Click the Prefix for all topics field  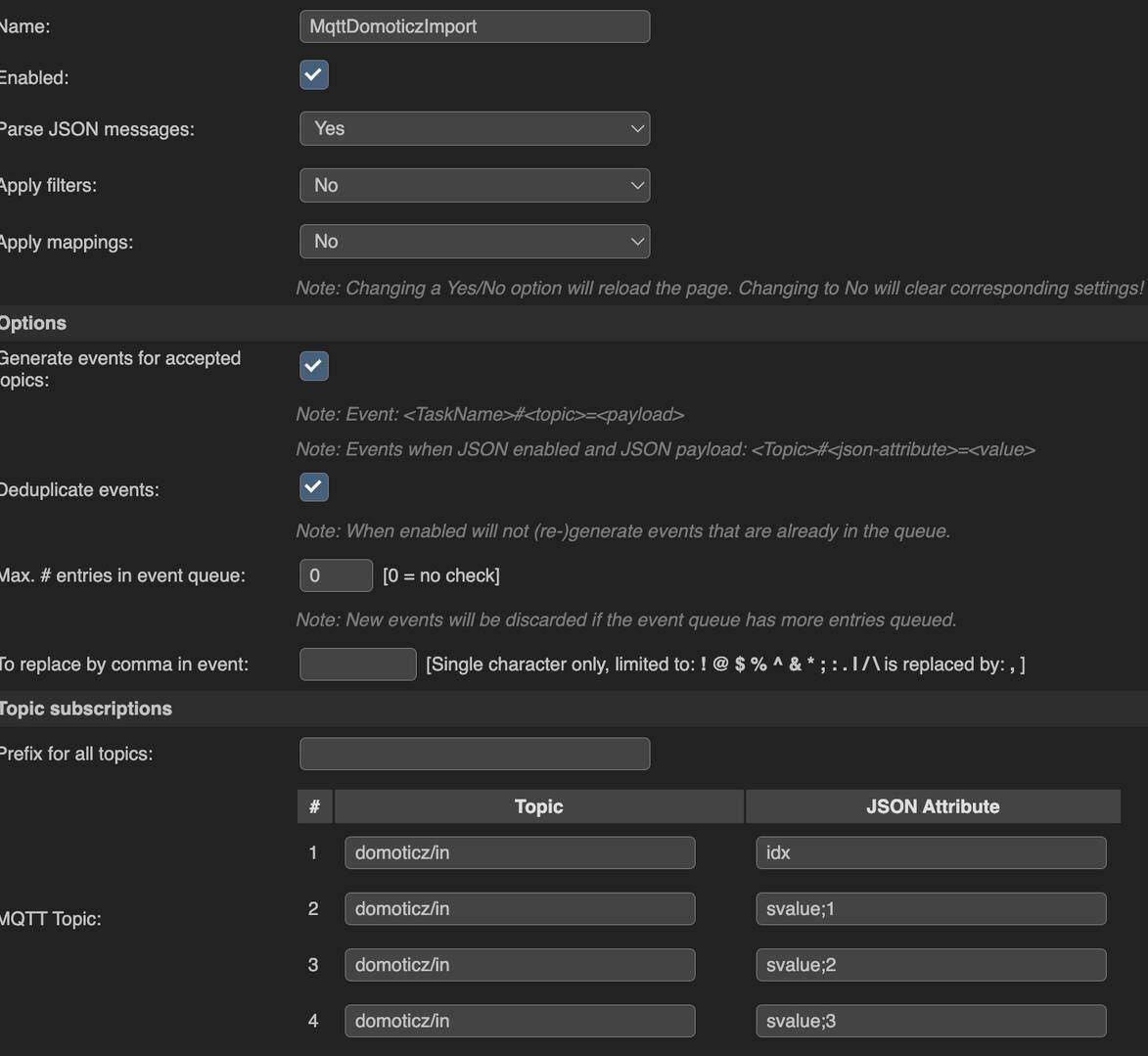[475, 754]
